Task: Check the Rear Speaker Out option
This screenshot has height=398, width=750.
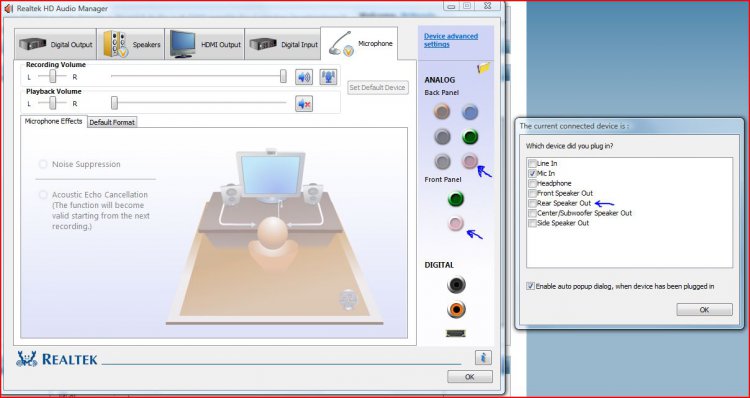Action: (532, 203)
